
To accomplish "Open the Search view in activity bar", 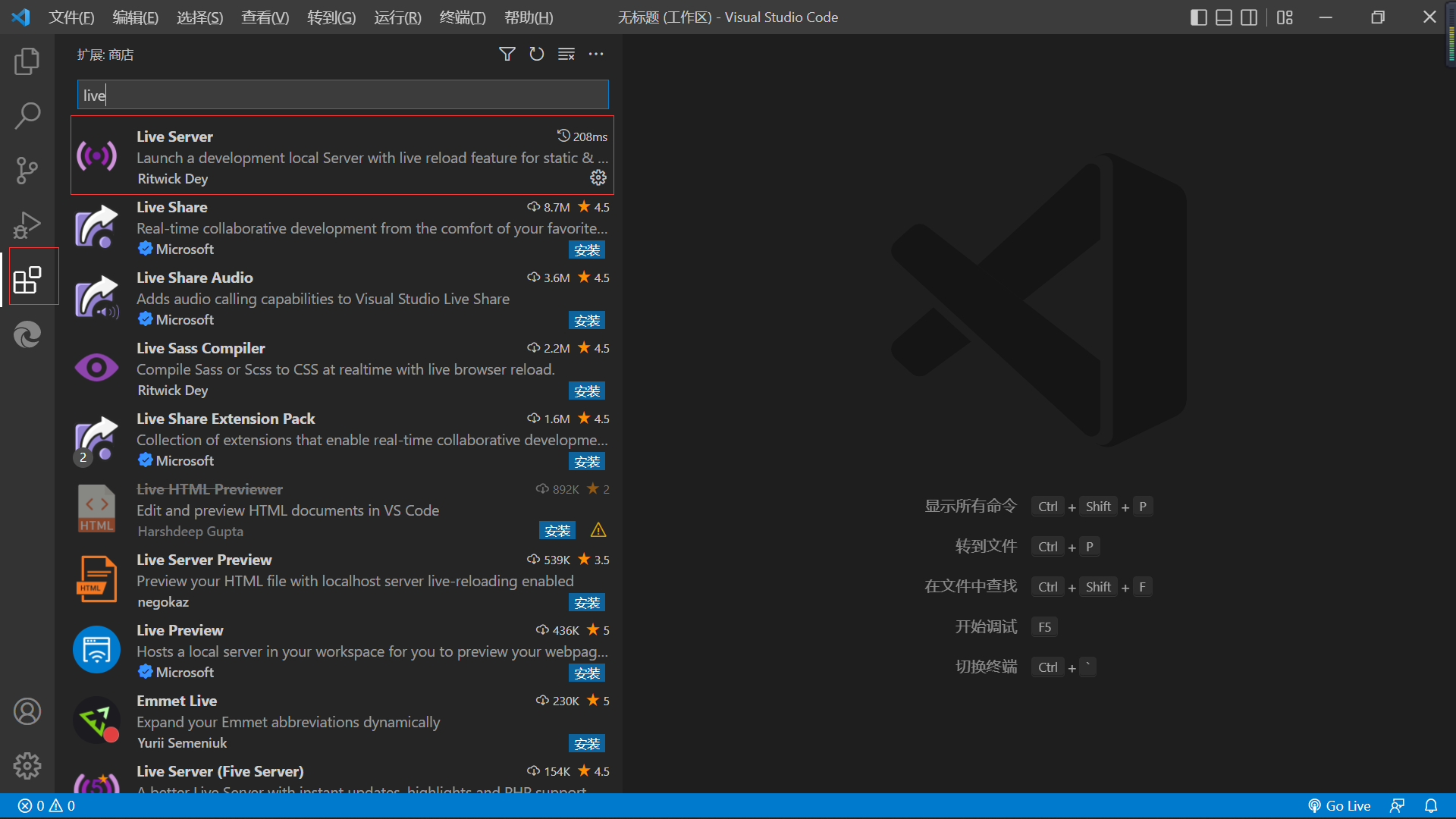I will (27, 116).
